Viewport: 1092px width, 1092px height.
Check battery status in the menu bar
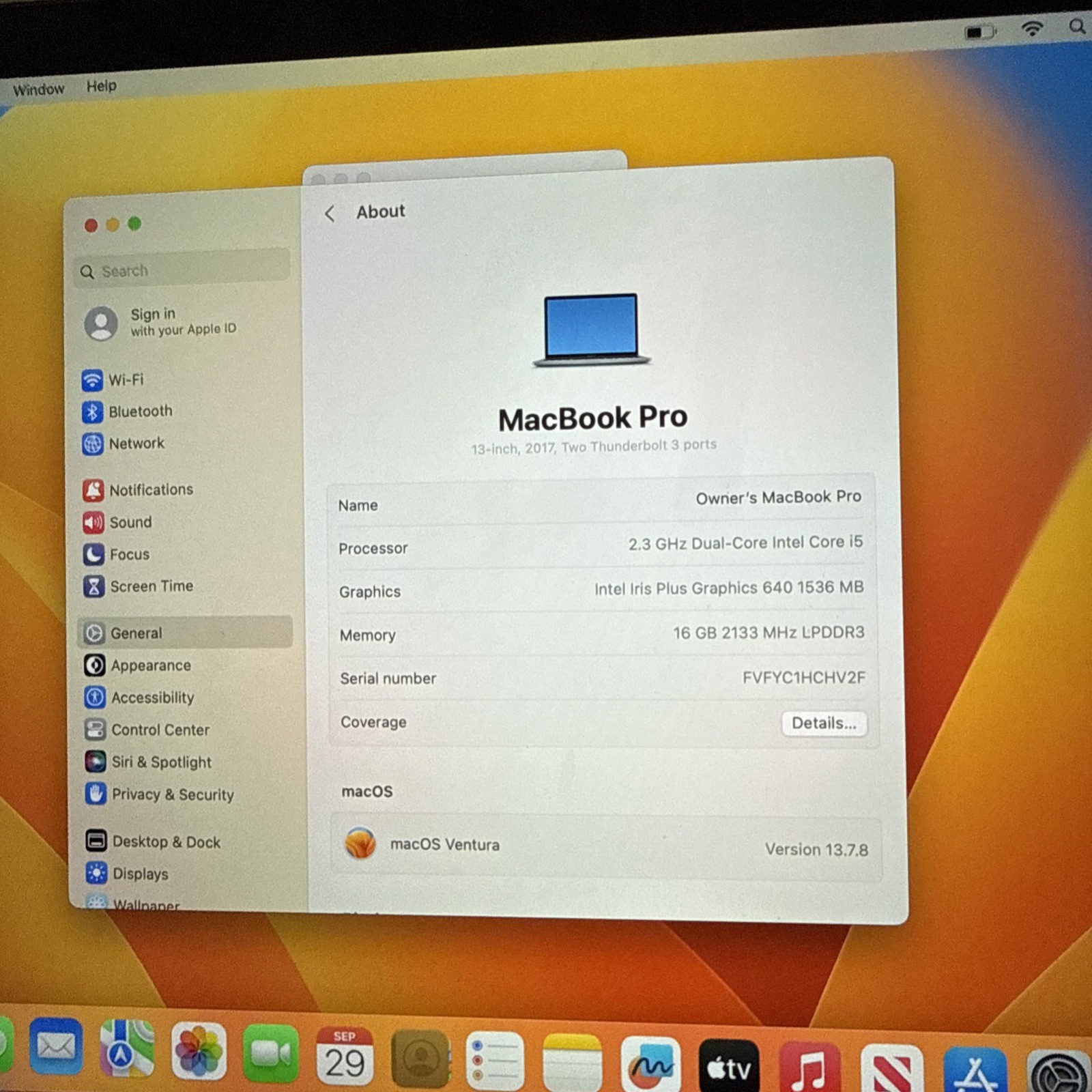pyautogui.click(x=980, y=31)
